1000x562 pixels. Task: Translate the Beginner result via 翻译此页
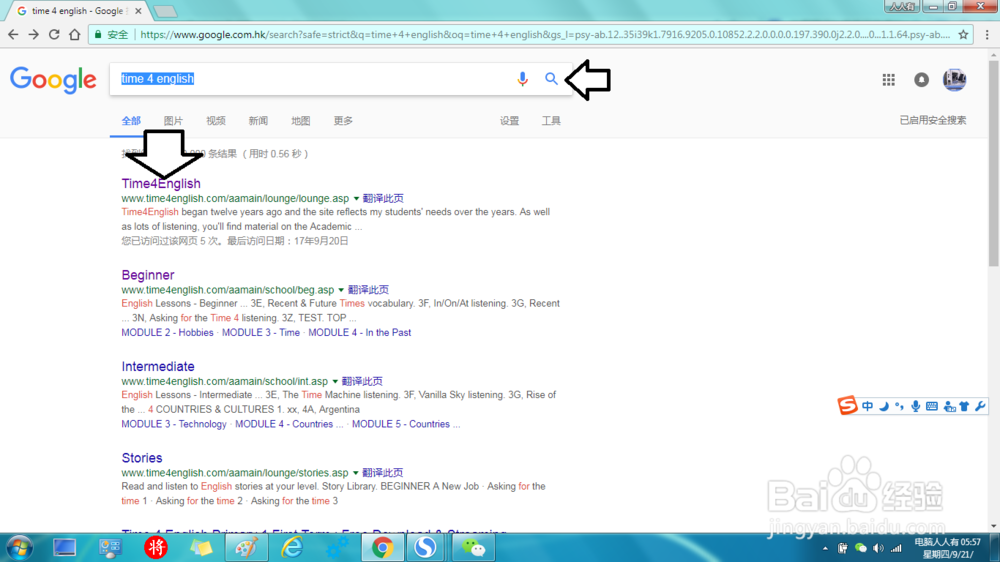368,290
